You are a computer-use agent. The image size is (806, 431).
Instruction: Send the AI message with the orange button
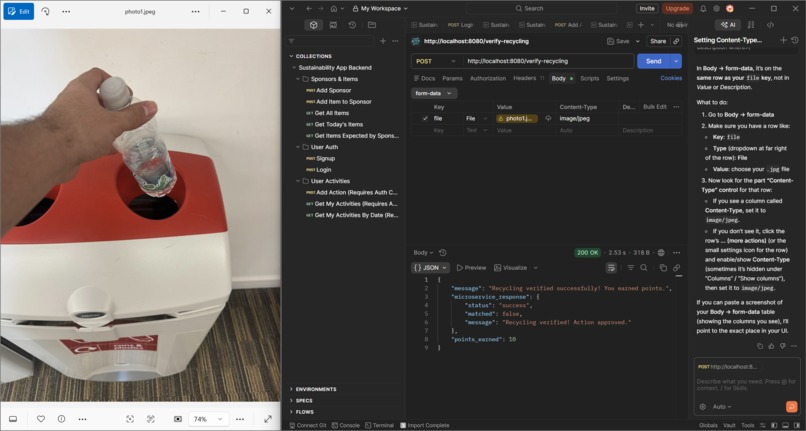click(x=791, y=406)
